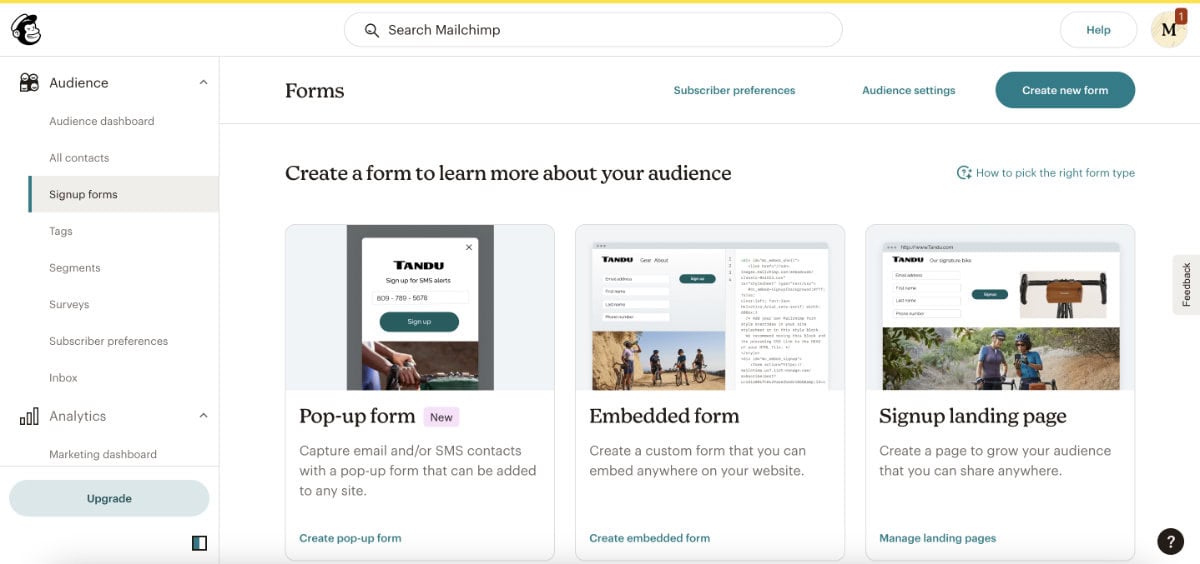This screenshot has width=1200, height=564.
Task: Open Marketing dashboard in the sidebar
Action: click(103, 454)
